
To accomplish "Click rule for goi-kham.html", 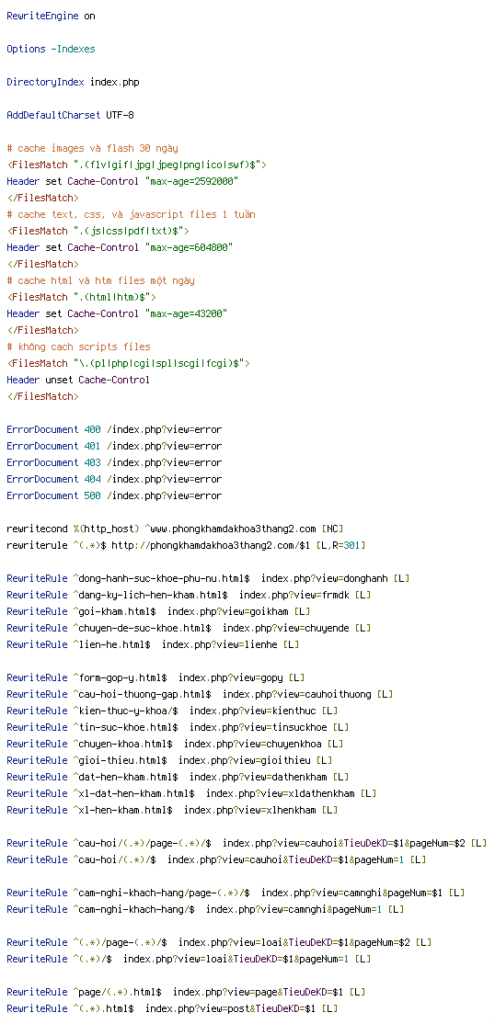I will 159,611.
